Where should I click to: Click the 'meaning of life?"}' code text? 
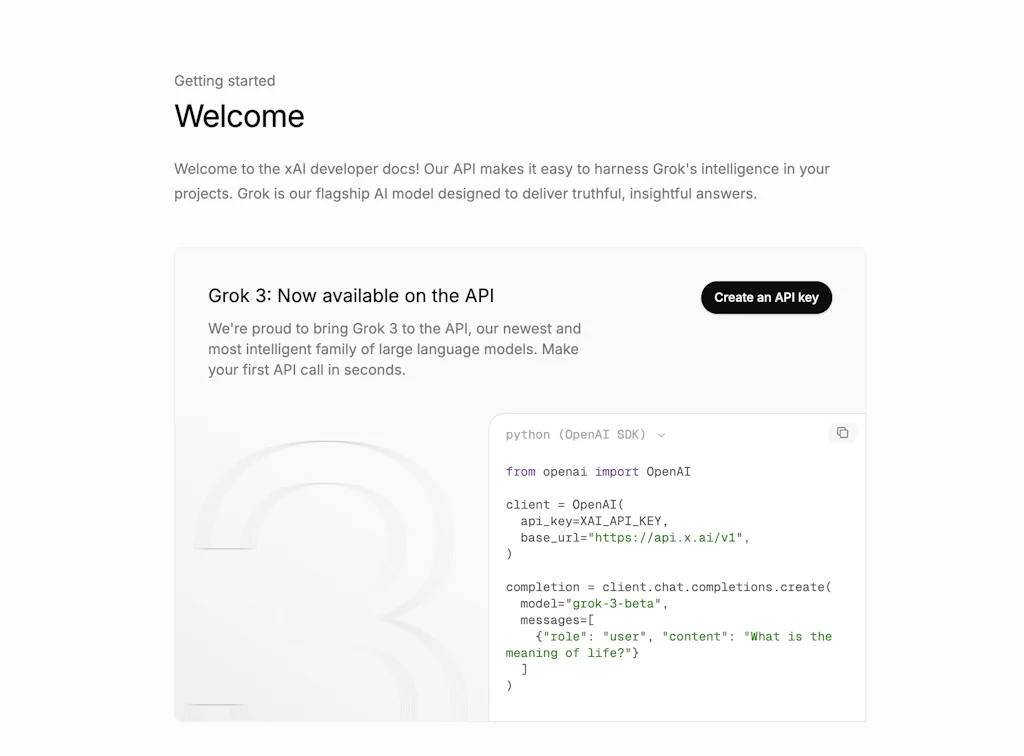click(572, 653)
